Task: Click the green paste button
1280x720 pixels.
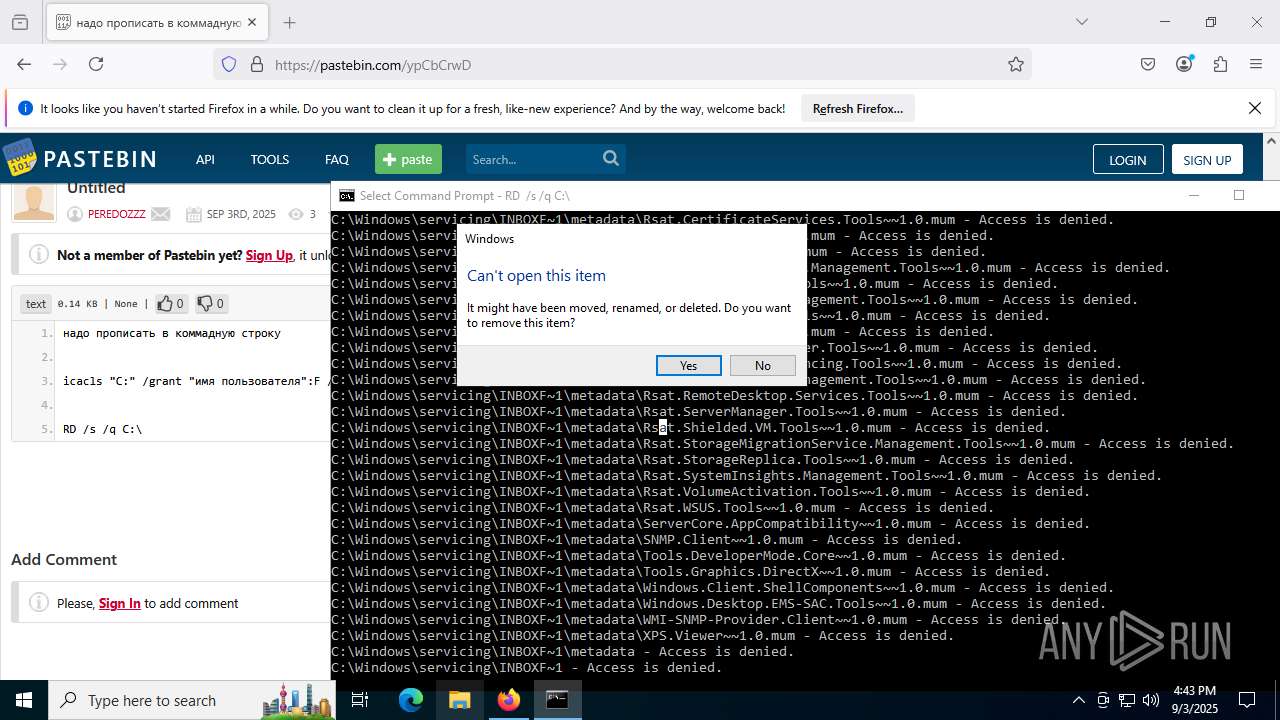Action: click(x=408, y=159)
